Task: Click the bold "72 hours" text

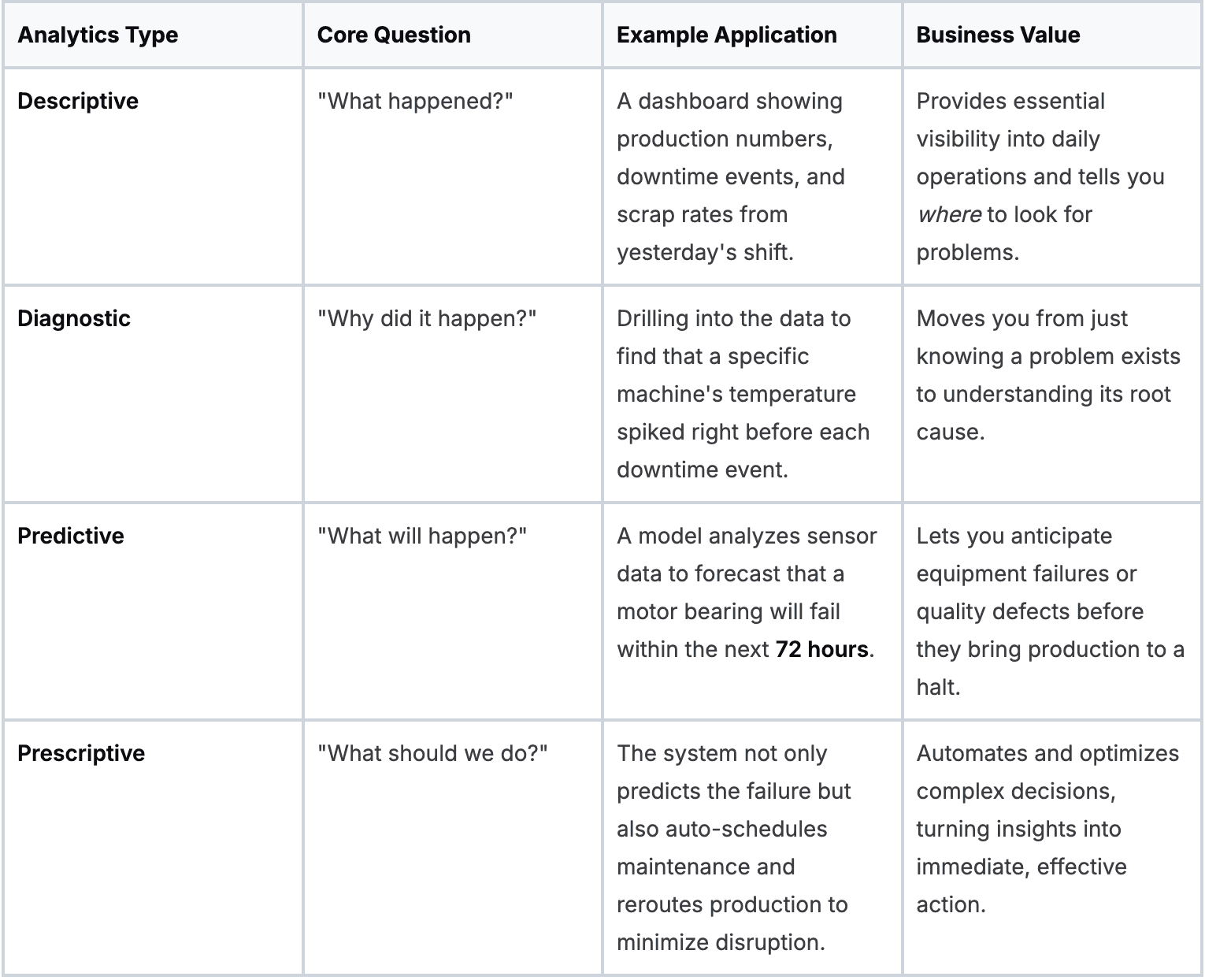Action: pos(821,649)
